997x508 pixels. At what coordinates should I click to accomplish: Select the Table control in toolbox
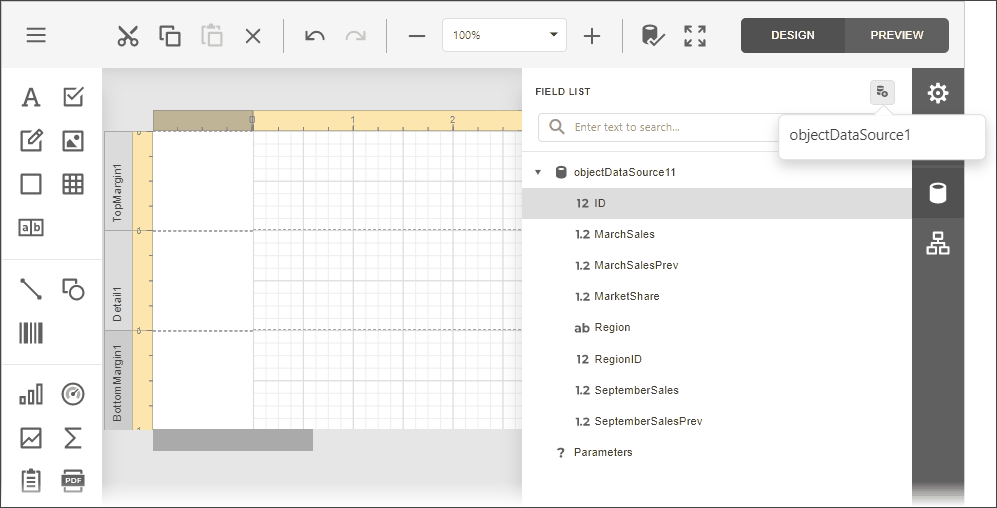pyautogui.click(x=73, y=184)
